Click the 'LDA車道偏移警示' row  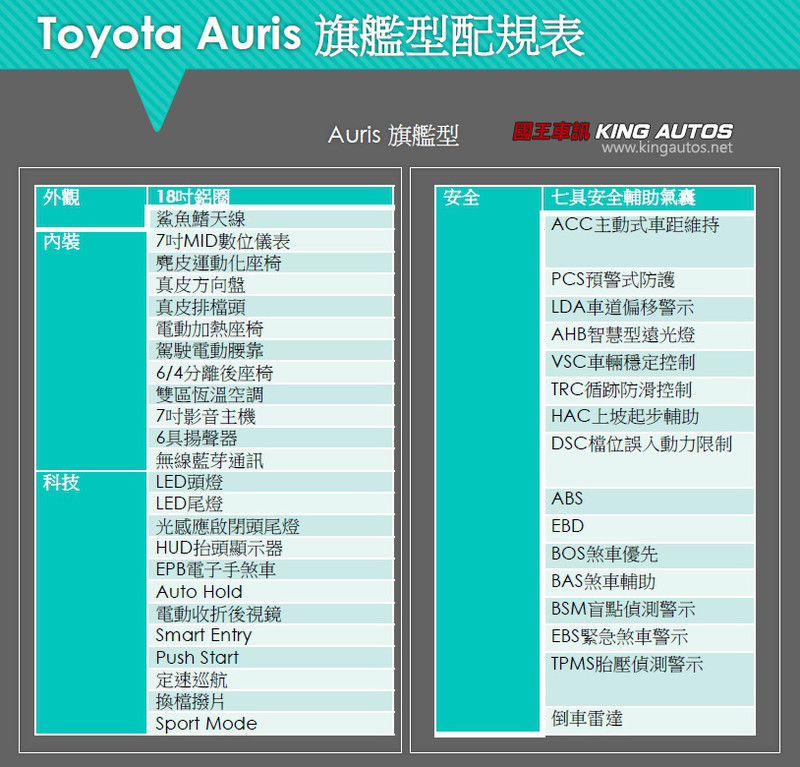tap(649, 308)
